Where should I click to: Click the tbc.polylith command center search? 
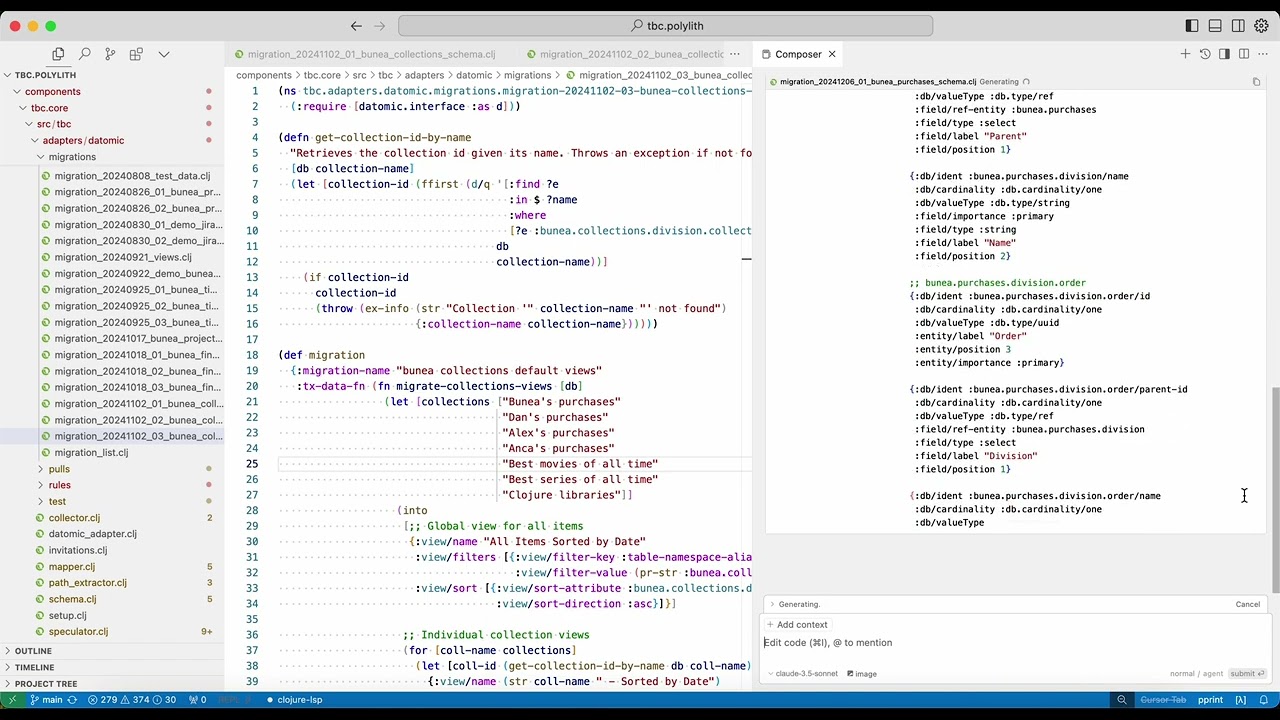[665, 26]
